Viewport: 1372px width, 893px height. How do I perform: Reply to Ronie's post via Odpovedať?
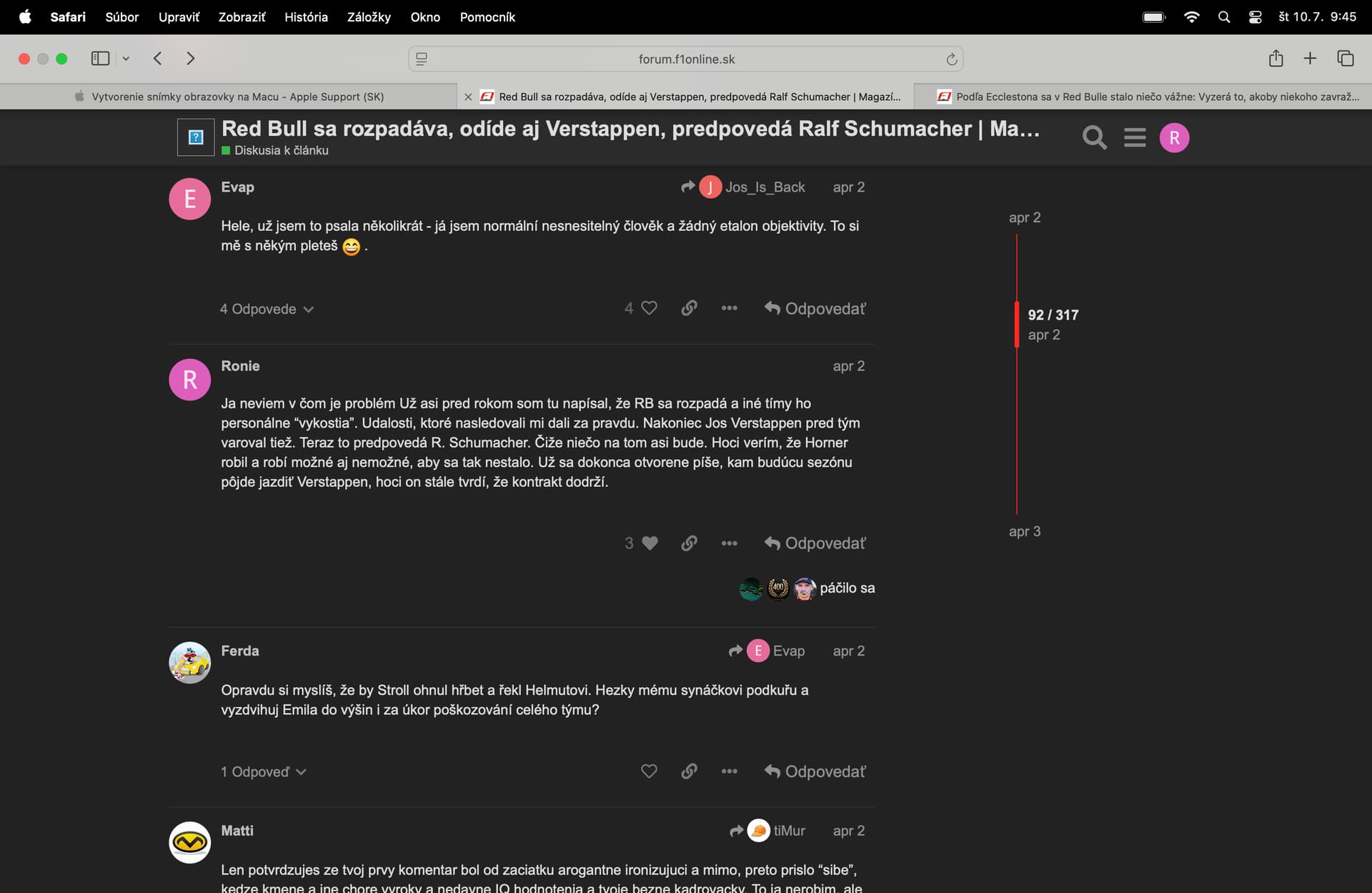[815, 543]
